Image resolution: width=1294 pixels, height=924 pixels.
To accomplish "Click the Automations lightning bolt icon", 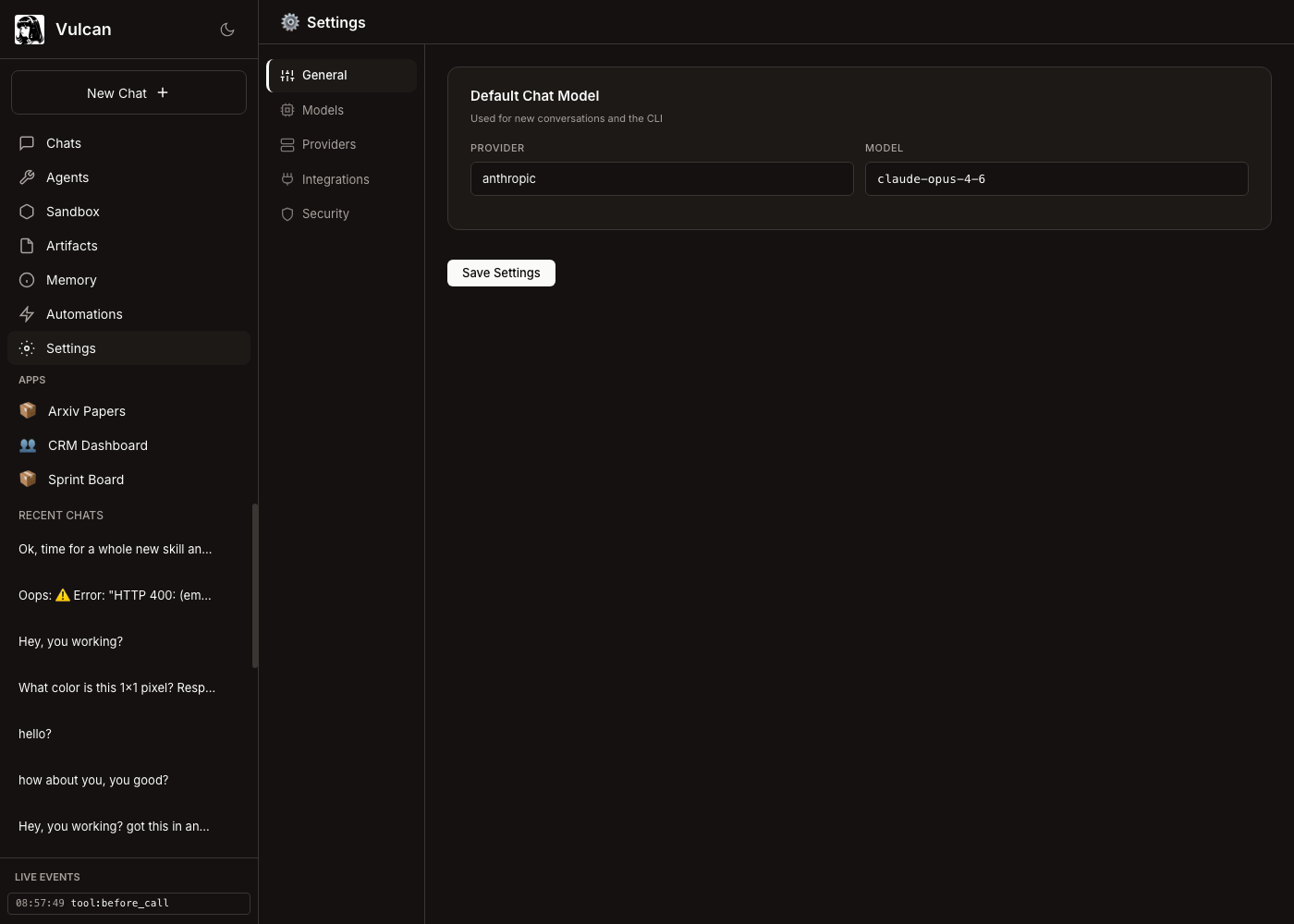I will tap(27, 314).
